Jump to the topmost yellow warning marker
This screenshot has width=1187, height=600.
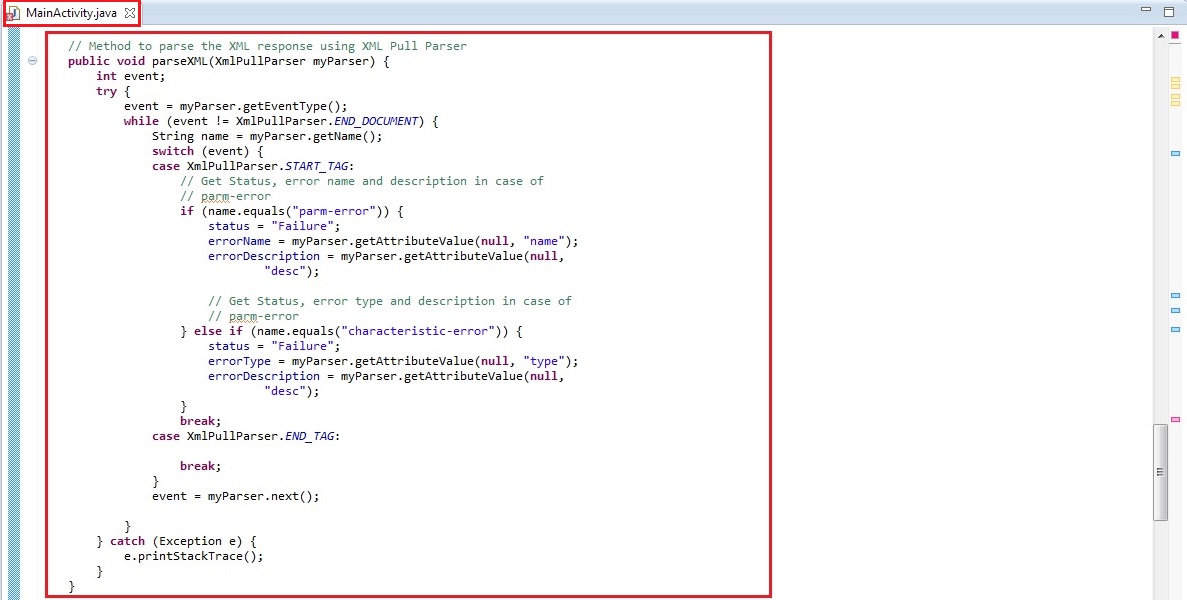pyautogui.click(x=1175, y=78)
